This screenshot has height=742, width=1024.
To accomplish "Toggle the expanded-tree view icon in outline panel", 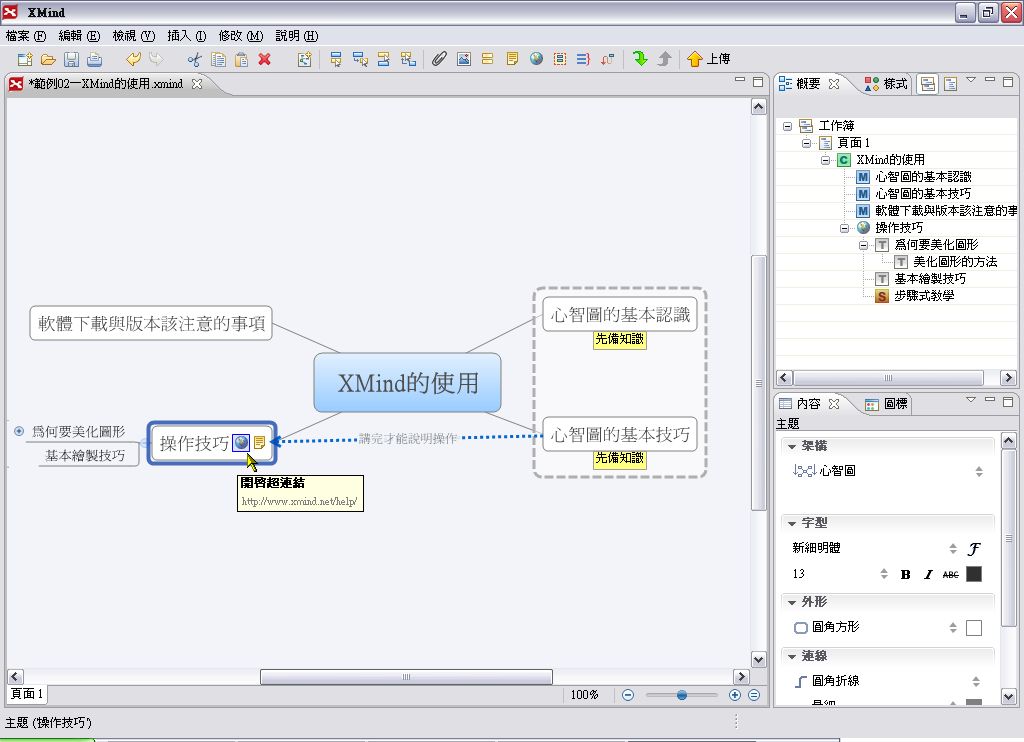I will click(x=927, y=84).
